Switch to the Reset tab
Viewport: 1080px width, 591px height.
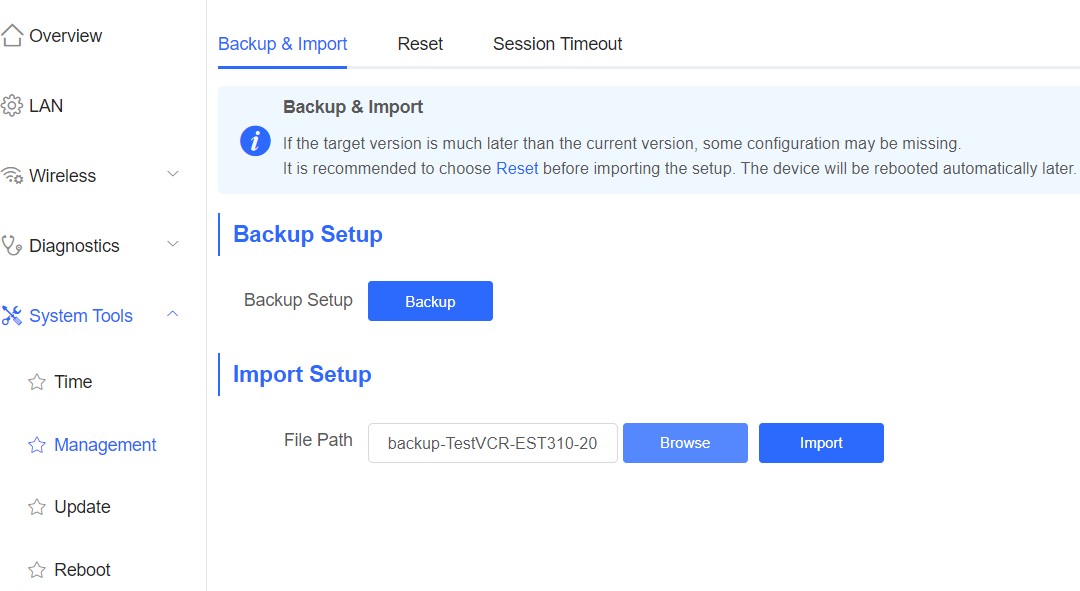click(x=420, y=44)
